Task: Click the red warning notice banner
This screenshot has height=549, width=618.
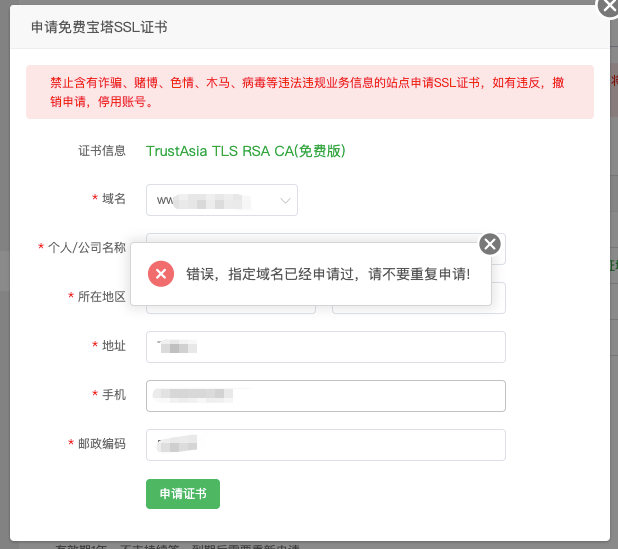Action: pyautogui.click(x=309, y=92)
